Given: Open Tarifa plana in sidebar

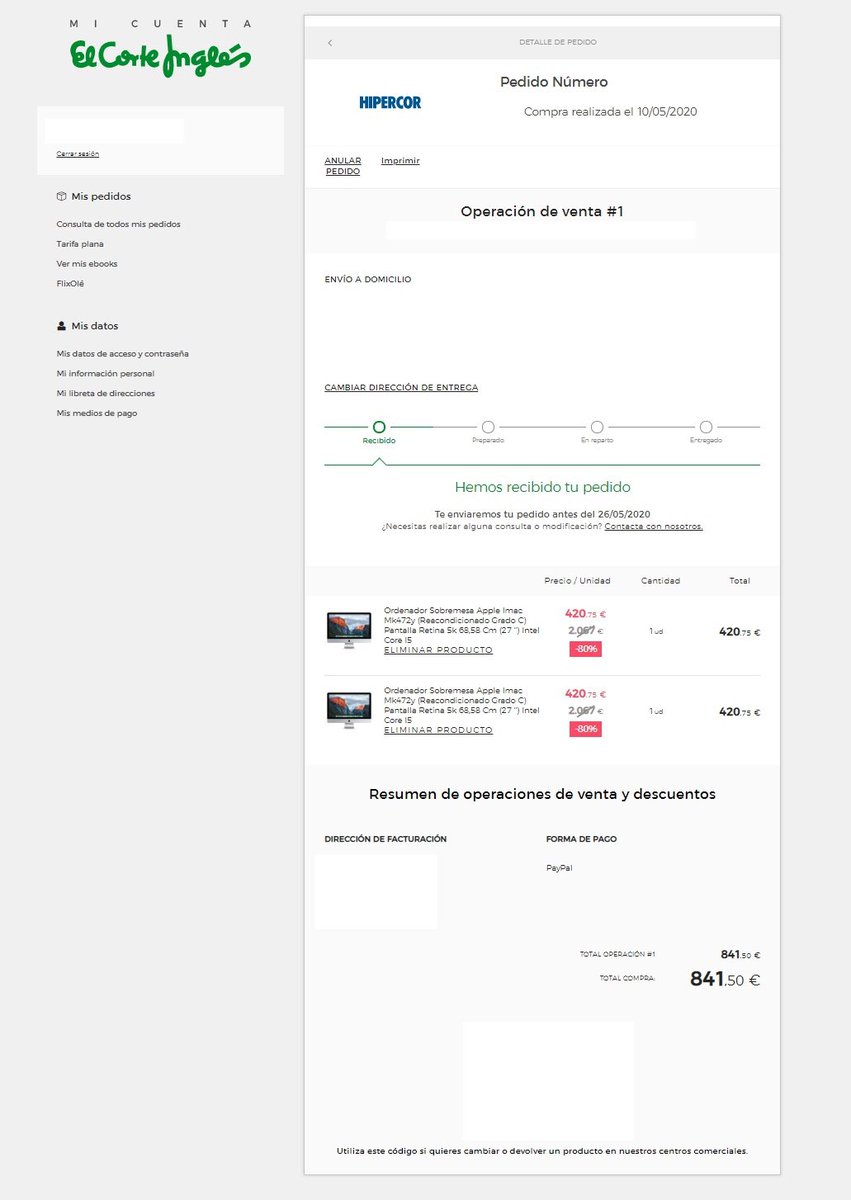Looking at the screenshot, I should (x=80, y=244).
